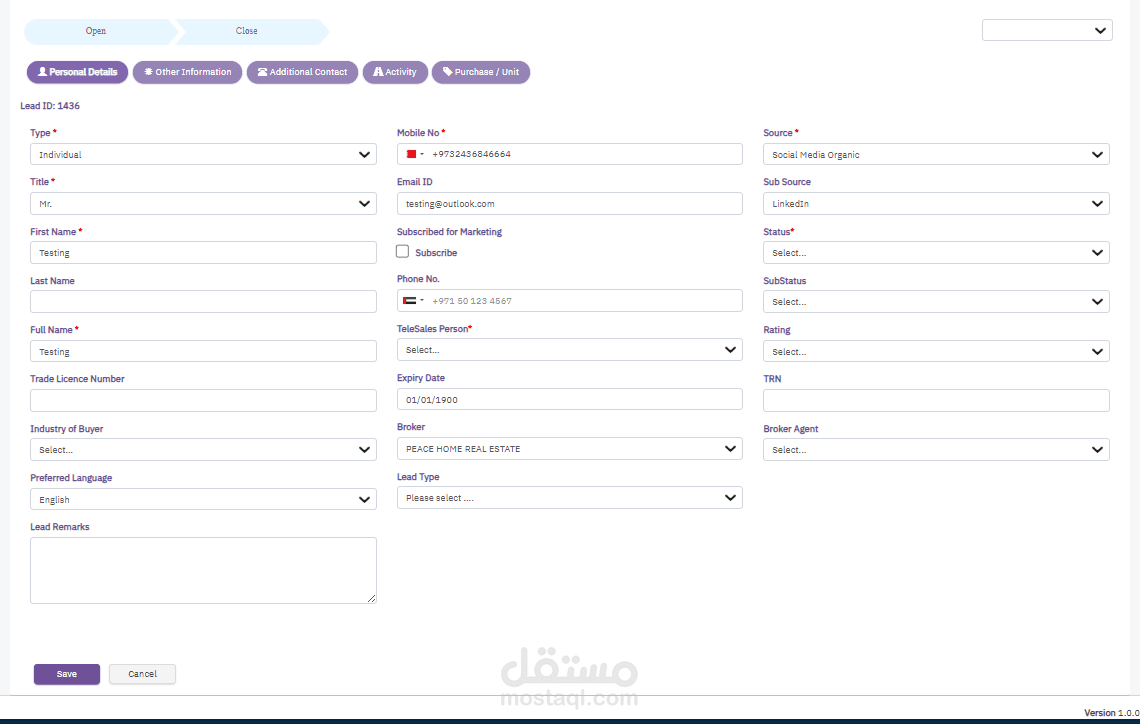Focus the Full Name field
The height and width of the screenshot is (724, 1140).
tap(204, 351)
